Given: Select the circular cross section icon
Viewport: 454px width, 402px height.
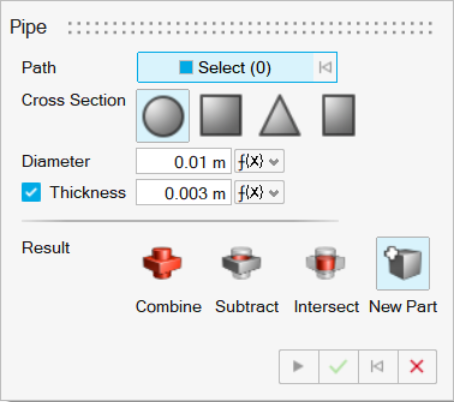Looking at the screenshot, I should [x=163, y=116].
